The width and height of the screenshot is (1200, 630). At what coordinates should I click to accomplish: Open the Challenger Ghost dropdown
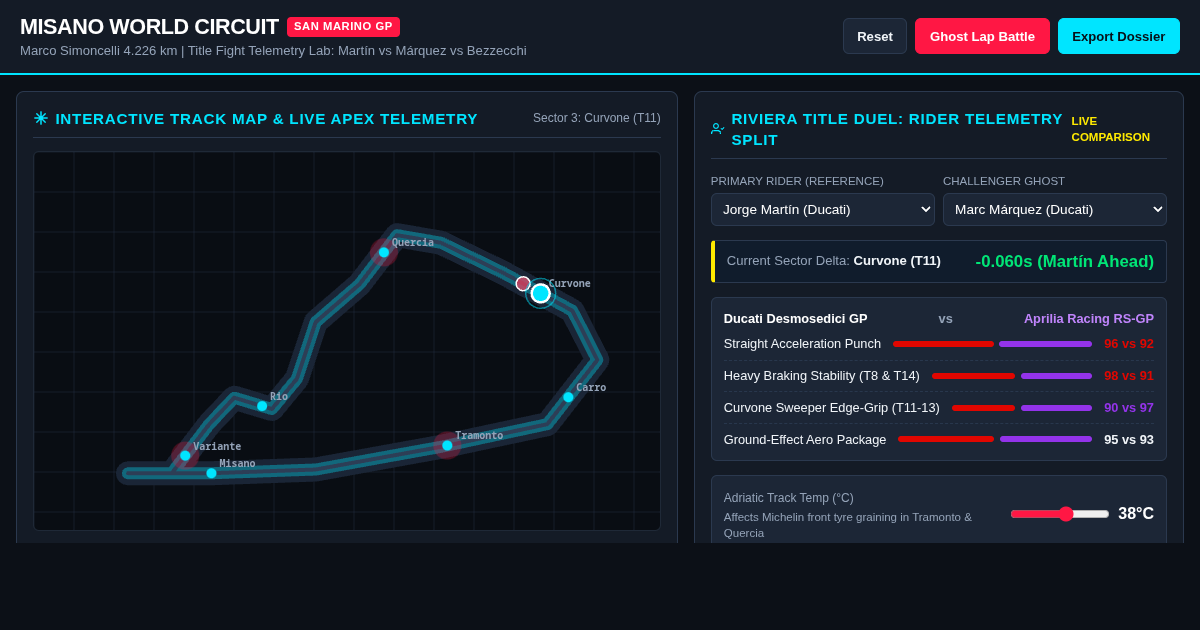tap(1055, 209)
